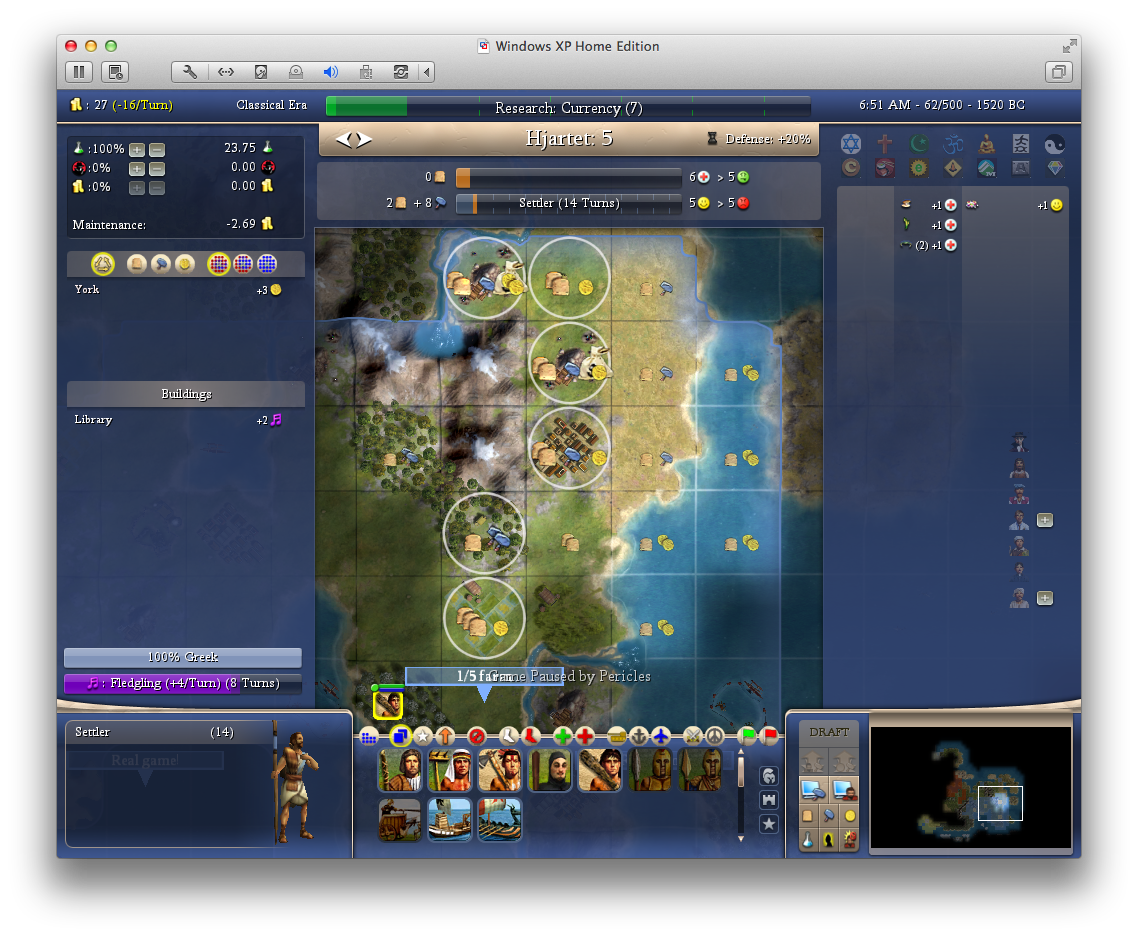This screenshot has width=1138, height=937.
Task: Pause the virtual machine from toolbar
Action: [79, 72]
